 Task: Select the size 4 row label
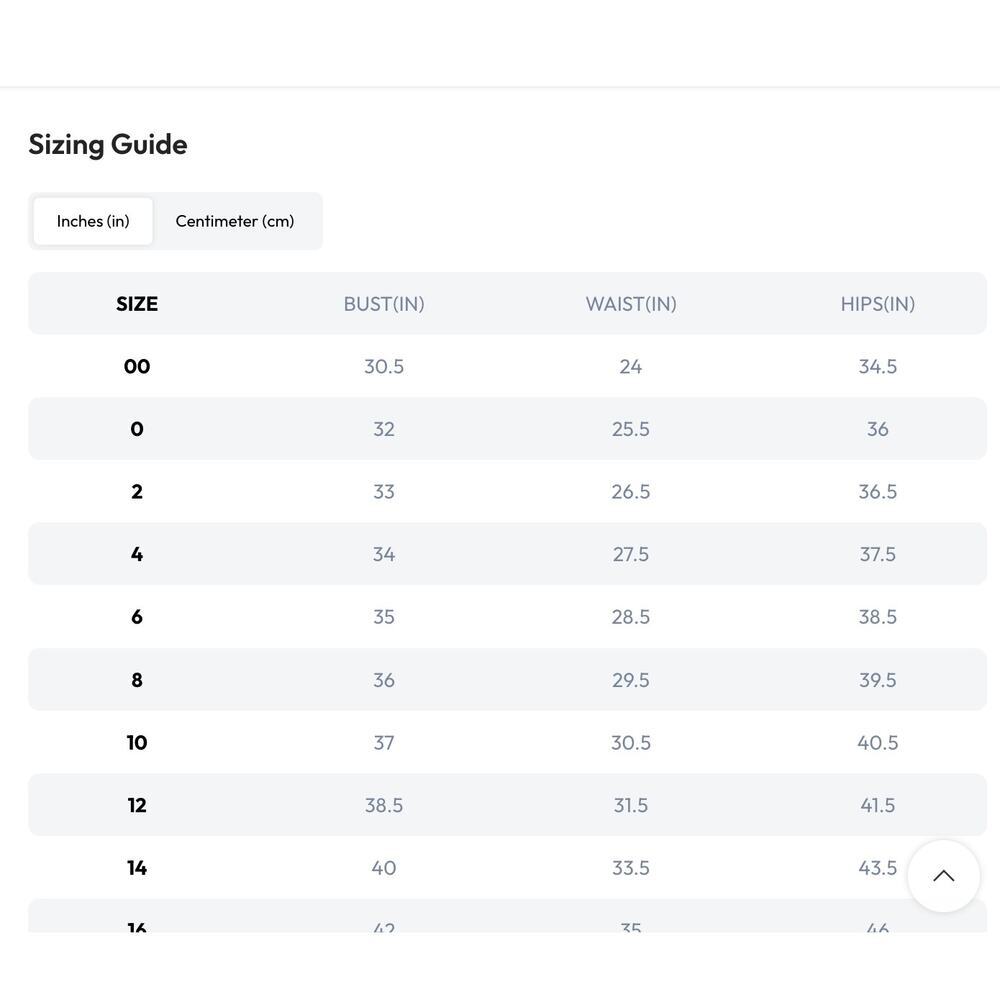137,554
